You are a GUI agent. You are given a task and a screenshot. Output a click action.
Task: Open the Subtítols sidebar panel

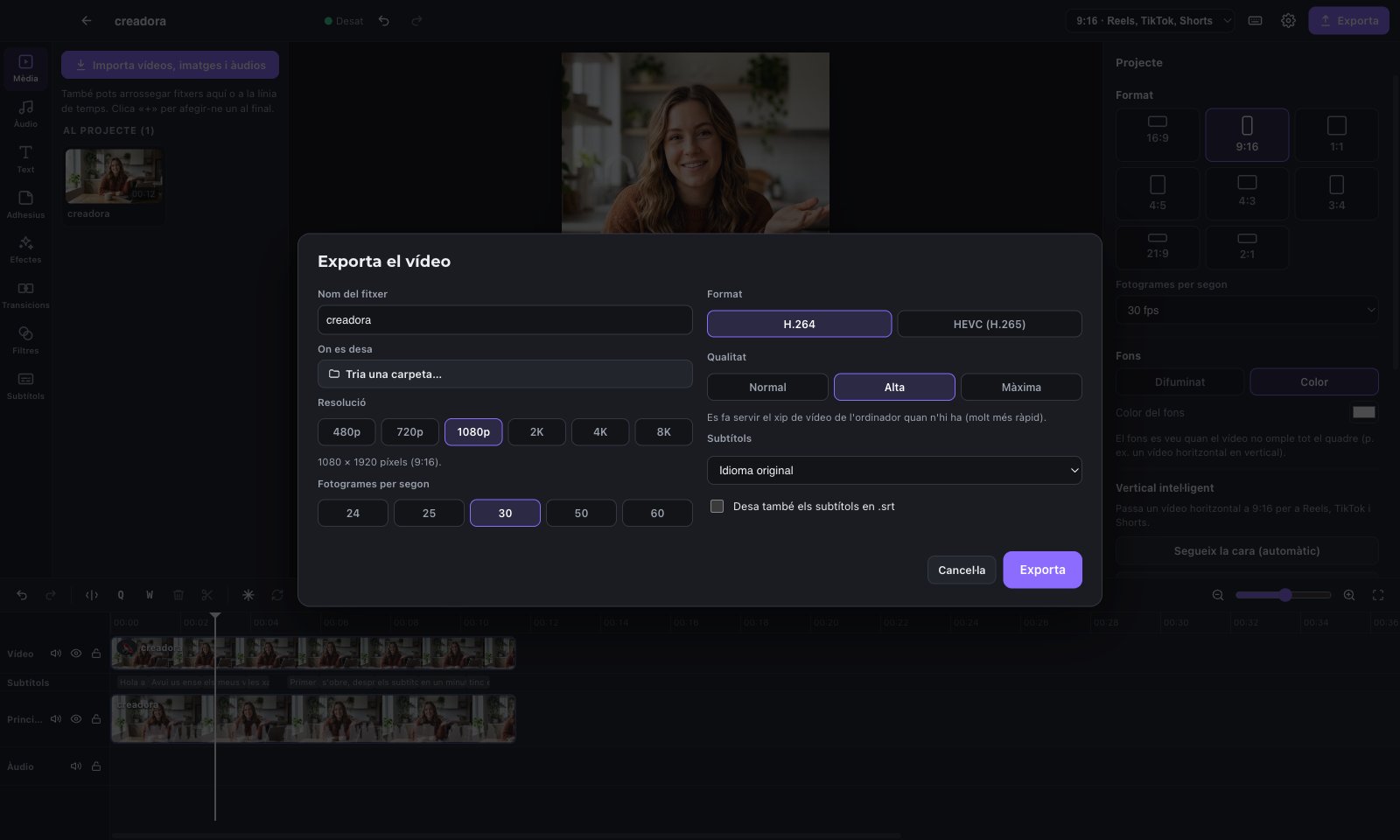click(x=25, y=385)
